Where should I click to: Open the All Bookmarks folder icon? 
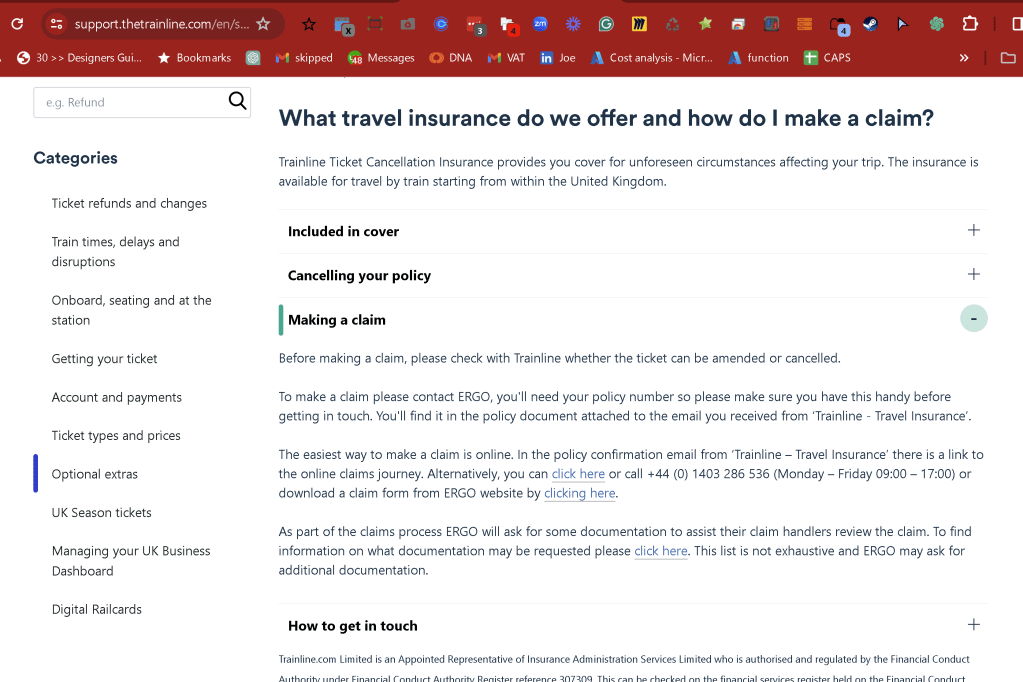[x=1008, y=58]
